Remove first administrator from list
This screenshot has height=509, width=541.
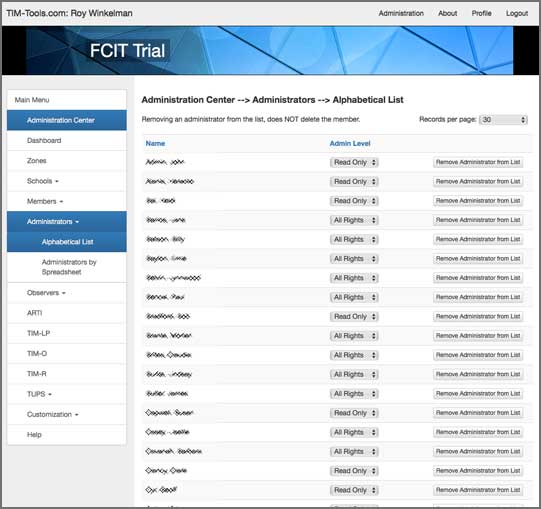478,162
